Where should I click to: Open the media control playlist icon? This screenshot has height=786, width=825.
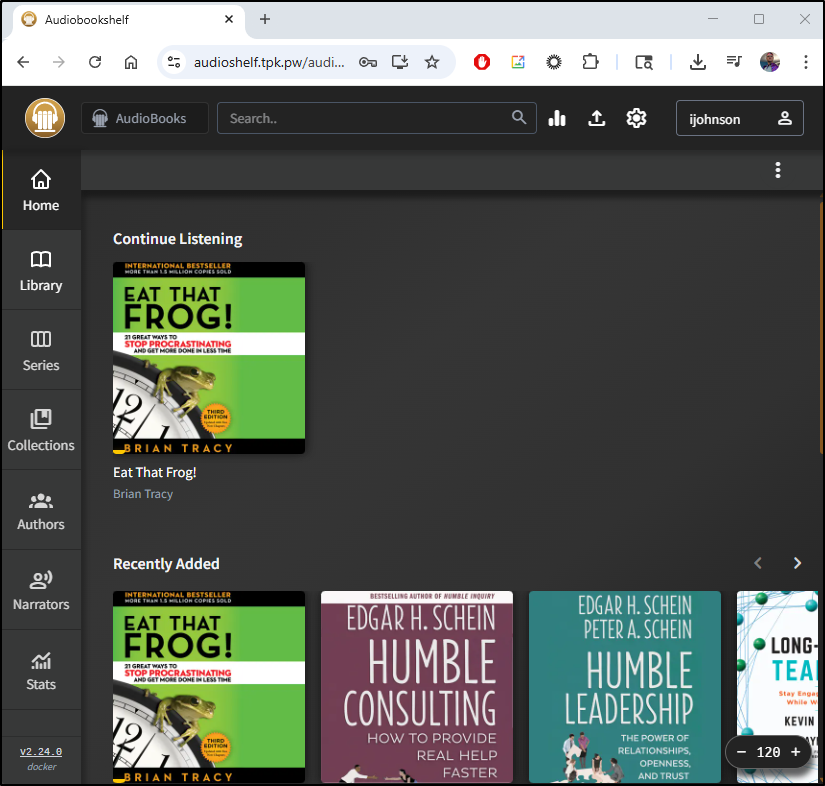coord(734,62)
